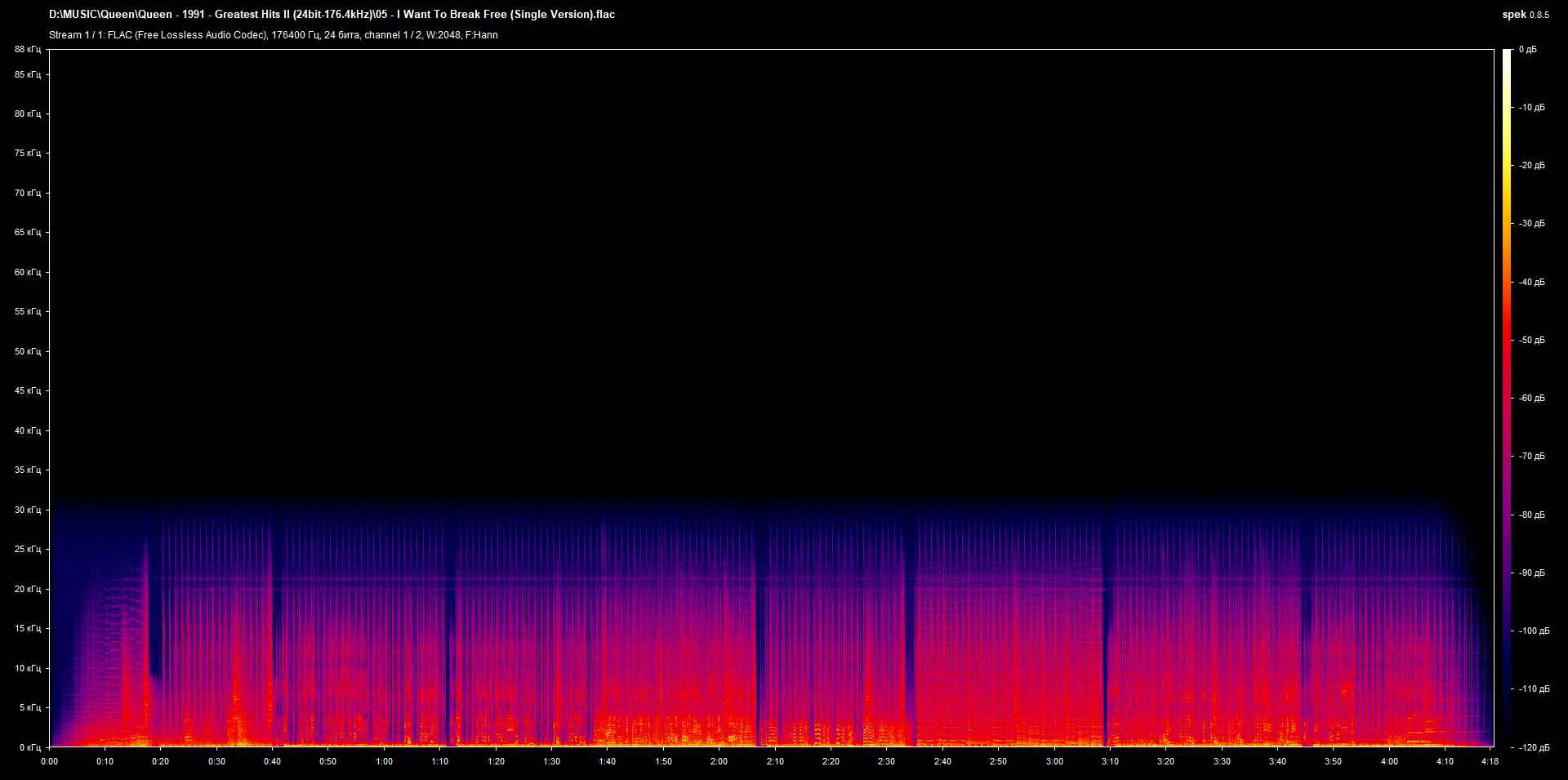Click the FLAC file path title

click(332, 15)
